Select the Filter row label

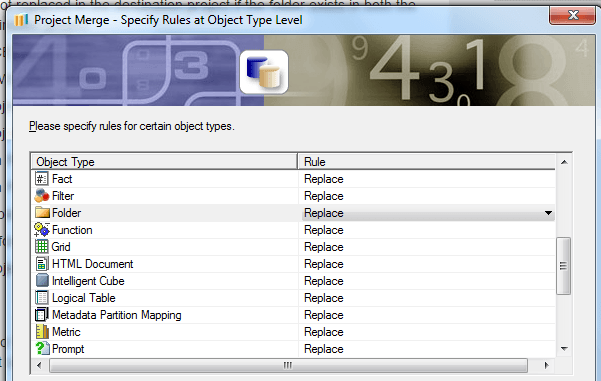tap(63, 196)
